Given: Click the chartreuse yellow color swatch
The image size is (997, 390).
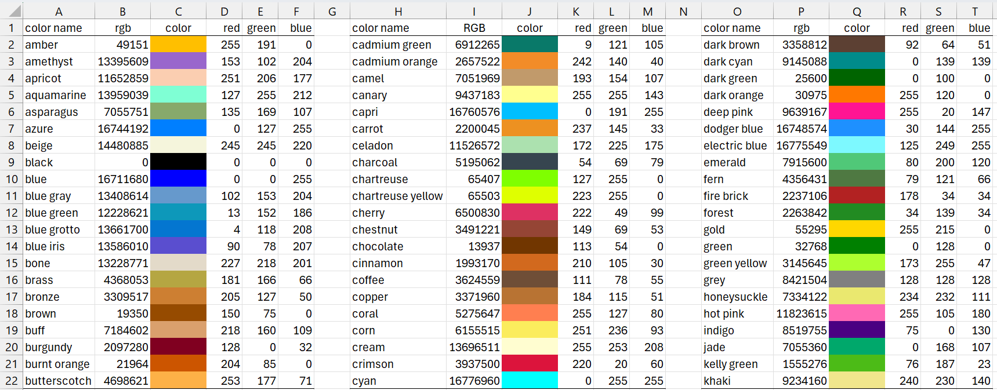Looking at the screenshot, I should (530, 196).
